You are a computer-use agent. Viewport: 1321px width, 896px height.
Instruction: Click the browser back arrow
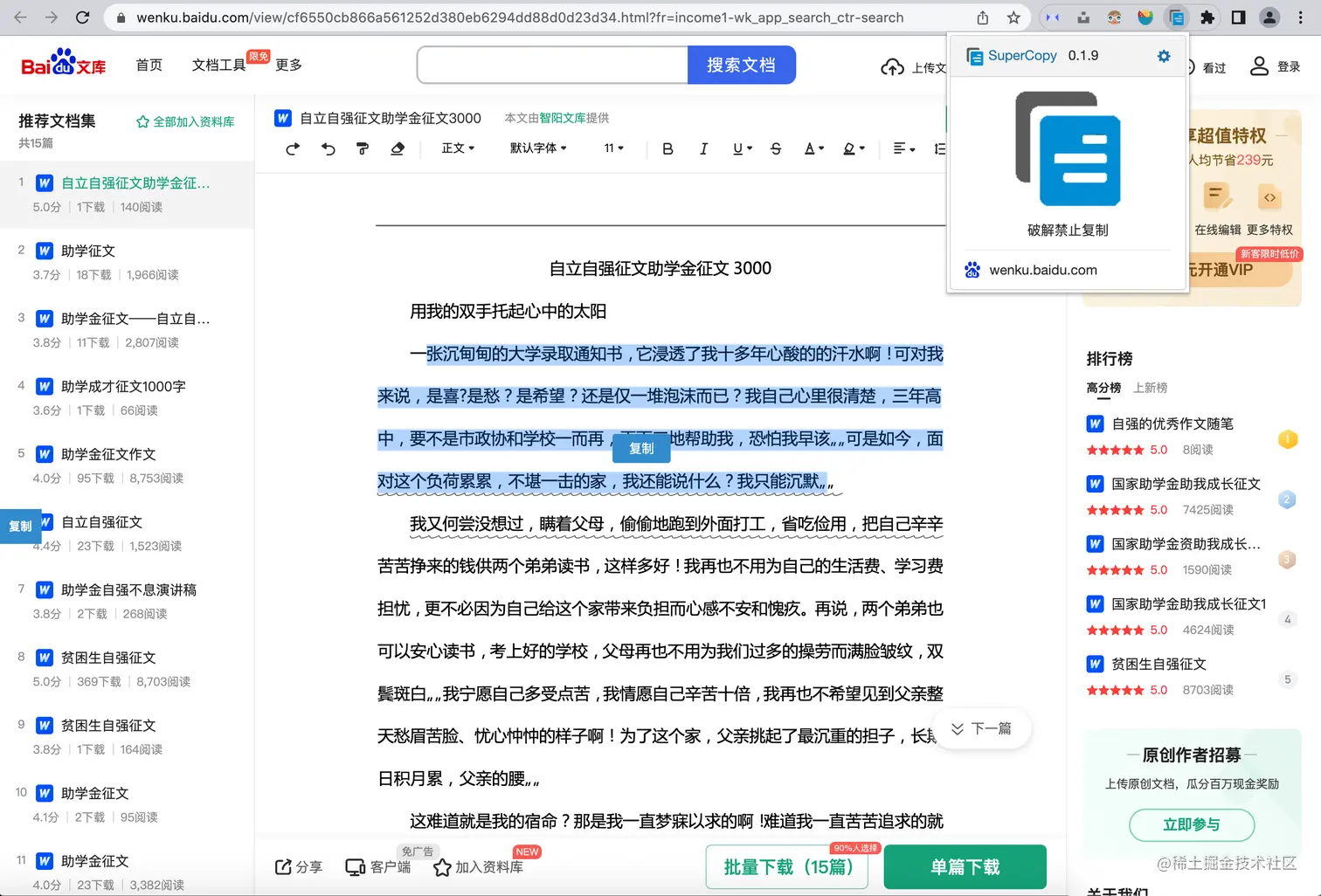coord(21,17)
